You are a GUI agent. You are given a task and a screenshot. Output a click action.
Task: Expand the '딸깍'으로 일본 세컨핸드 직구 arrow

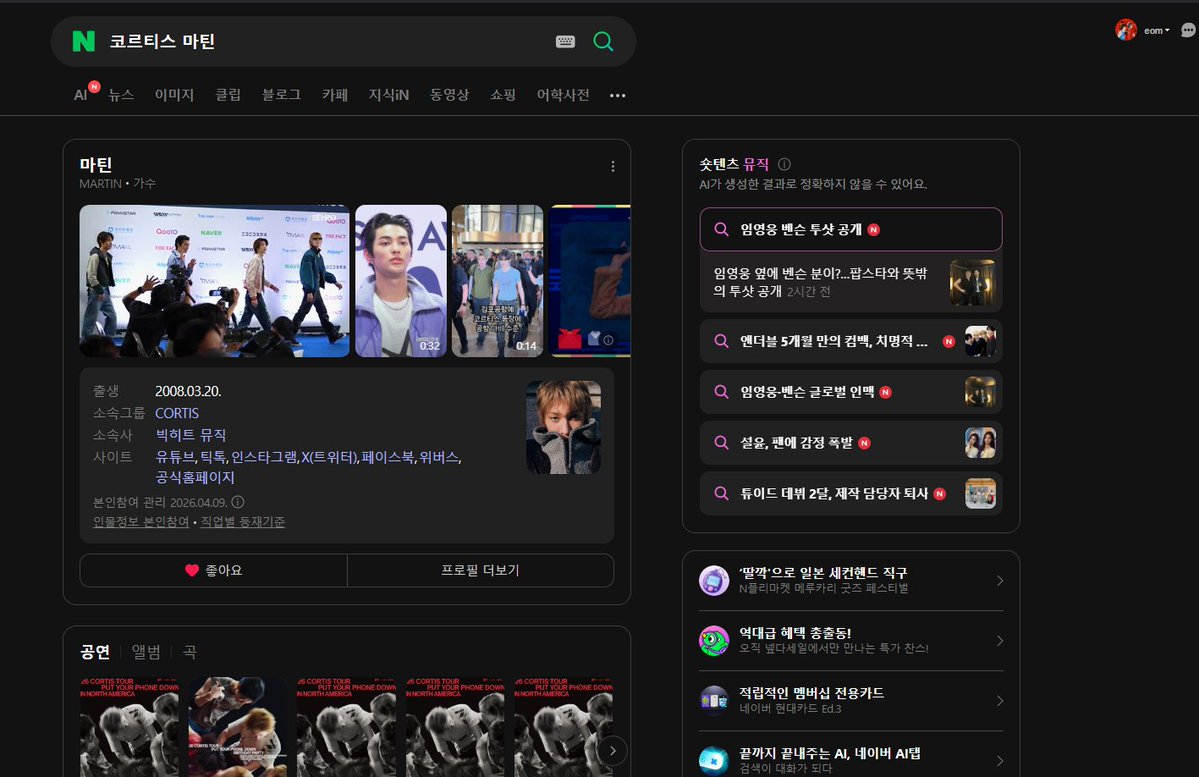(x=999, y=580)
